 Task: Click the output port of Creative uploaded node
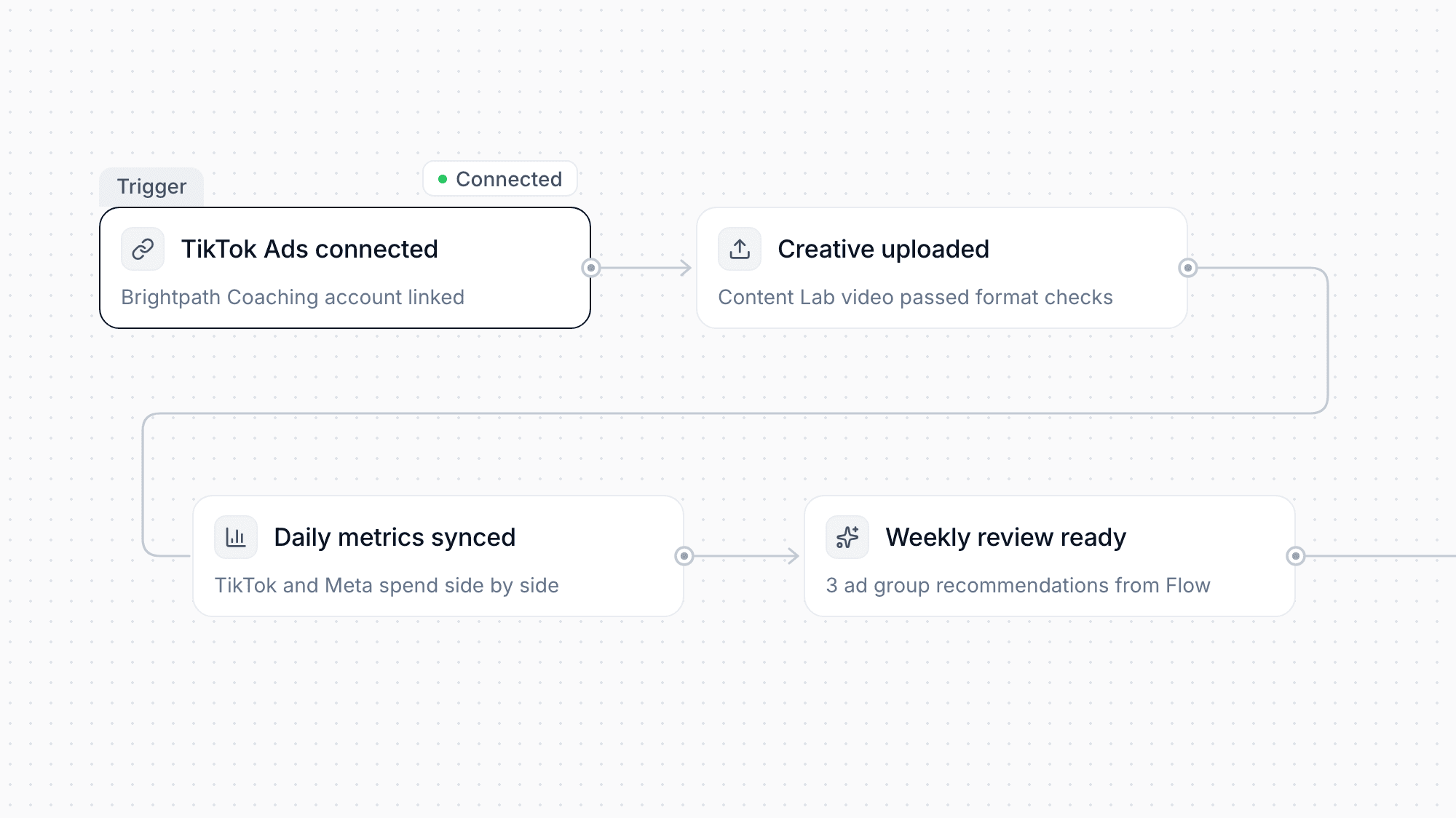click(1188, 268)
